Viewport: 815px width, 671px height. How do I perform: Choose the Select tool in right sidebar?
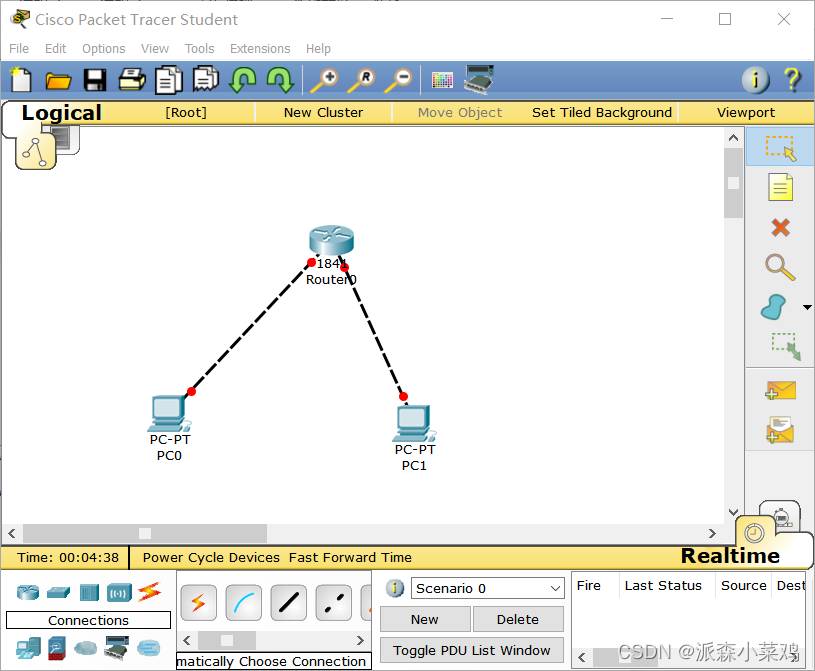tap(780, 147)
